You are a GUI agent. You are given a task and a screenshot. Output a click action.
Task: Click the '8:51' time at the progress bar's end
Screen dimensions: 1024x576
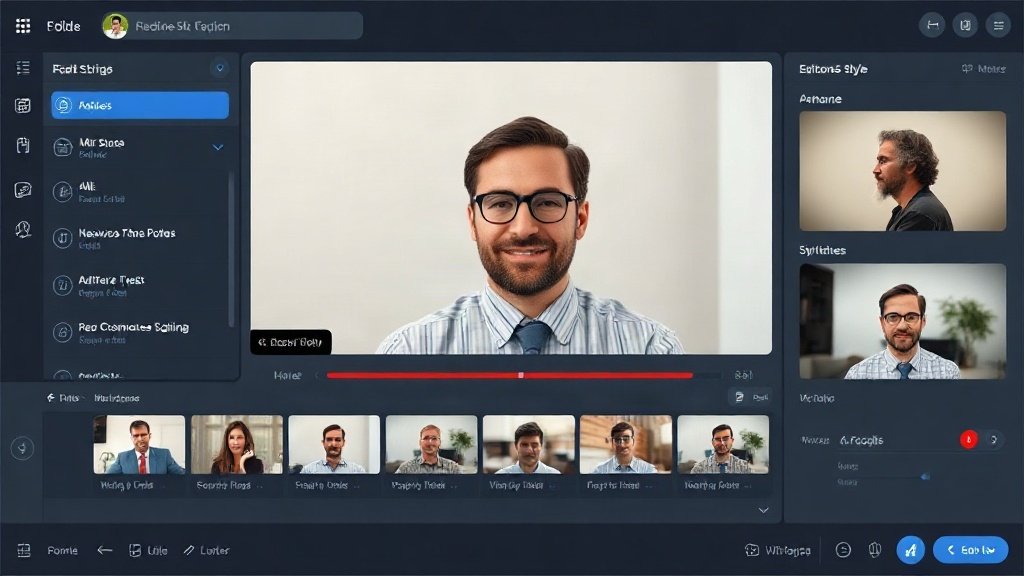(743, 375)
